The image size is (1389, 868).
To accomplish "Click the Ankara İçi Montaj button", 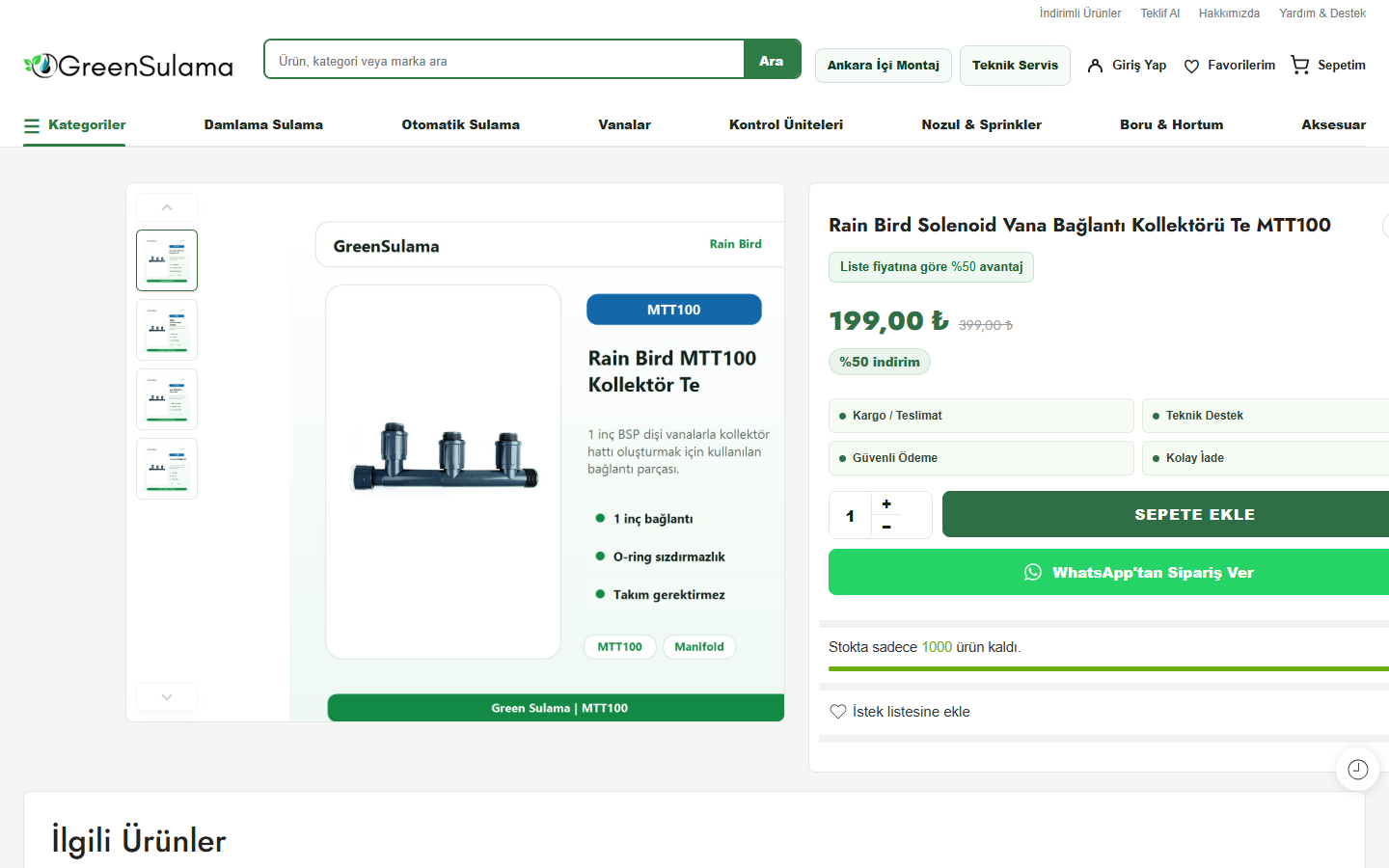I will (x=884, y=66).
